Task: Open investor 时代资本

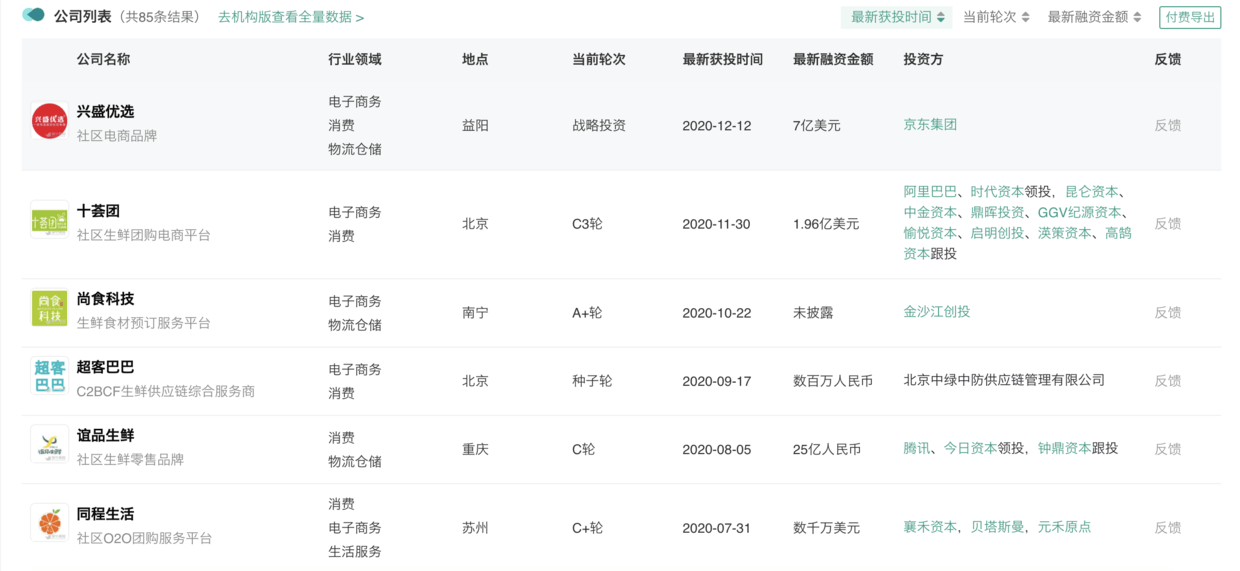Action: coord(997,192)
